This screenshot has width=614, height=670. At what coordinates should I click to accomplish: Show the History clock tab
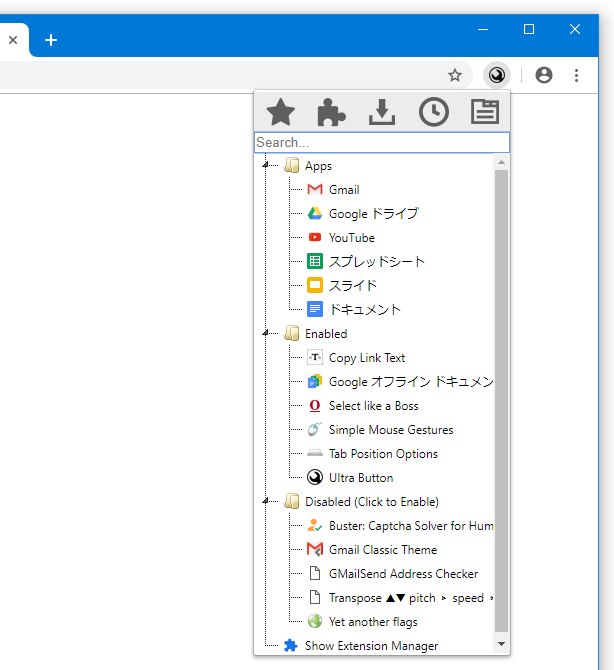pyautogui.click(x=434, y=112)
